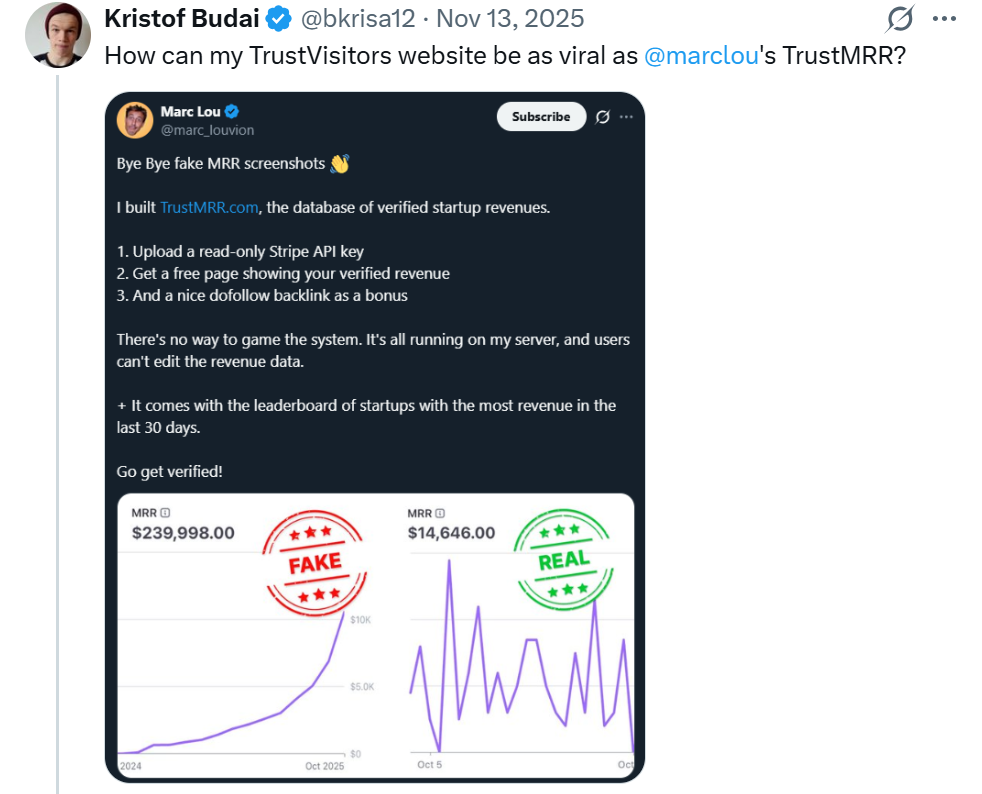Click Kristof Budai's profile name

(x=180, y=18)
